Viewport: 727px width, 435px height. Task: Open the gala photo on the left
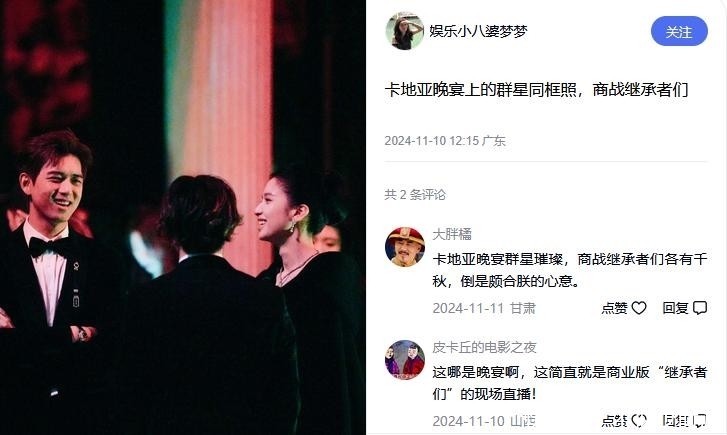(183, 218)
